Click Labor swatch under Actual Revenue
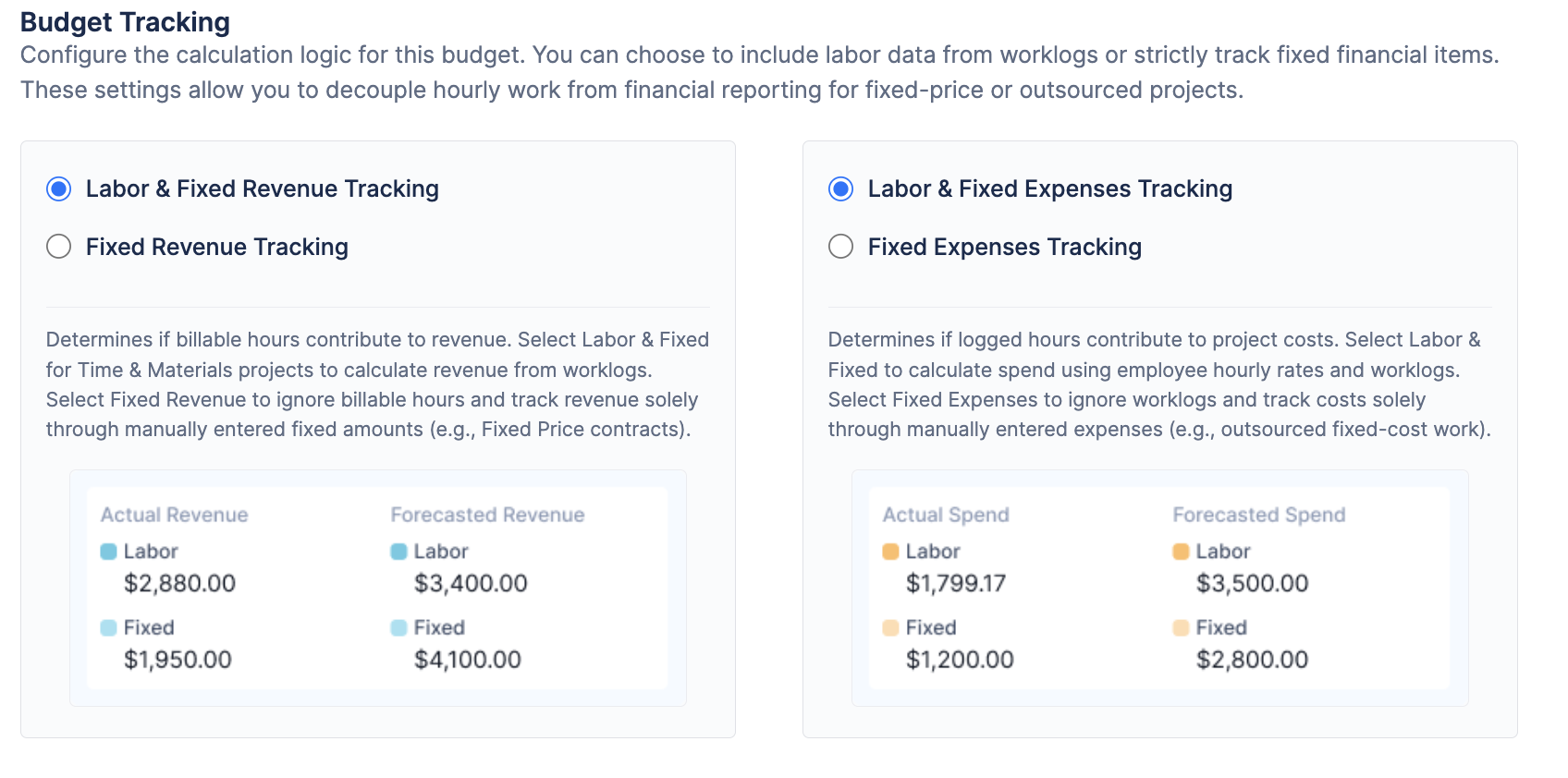 108,552
